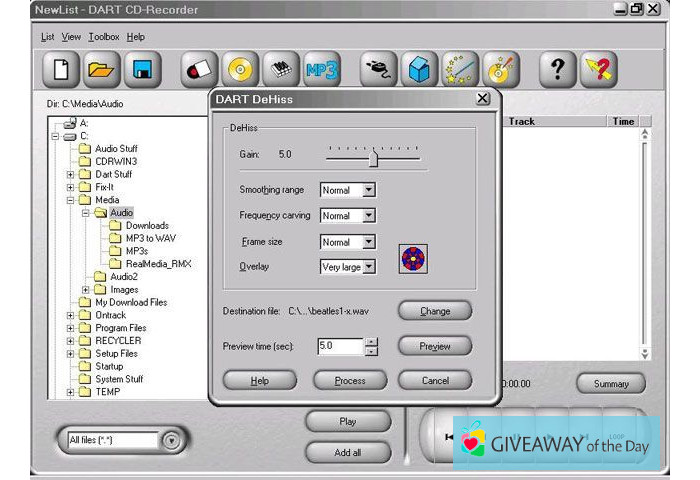
Task: Click the eraser toolbar icon
Action: [x=198, y=71]
